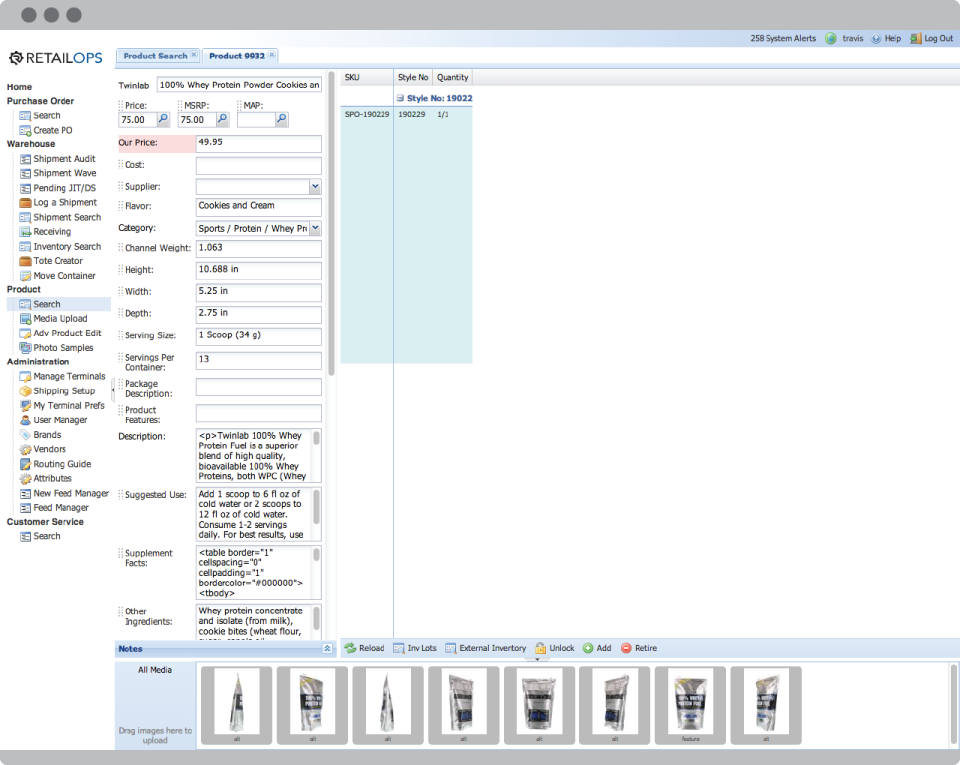Select the Receiving icon under Warehouse
960x765 pixels.
point(26,231)
